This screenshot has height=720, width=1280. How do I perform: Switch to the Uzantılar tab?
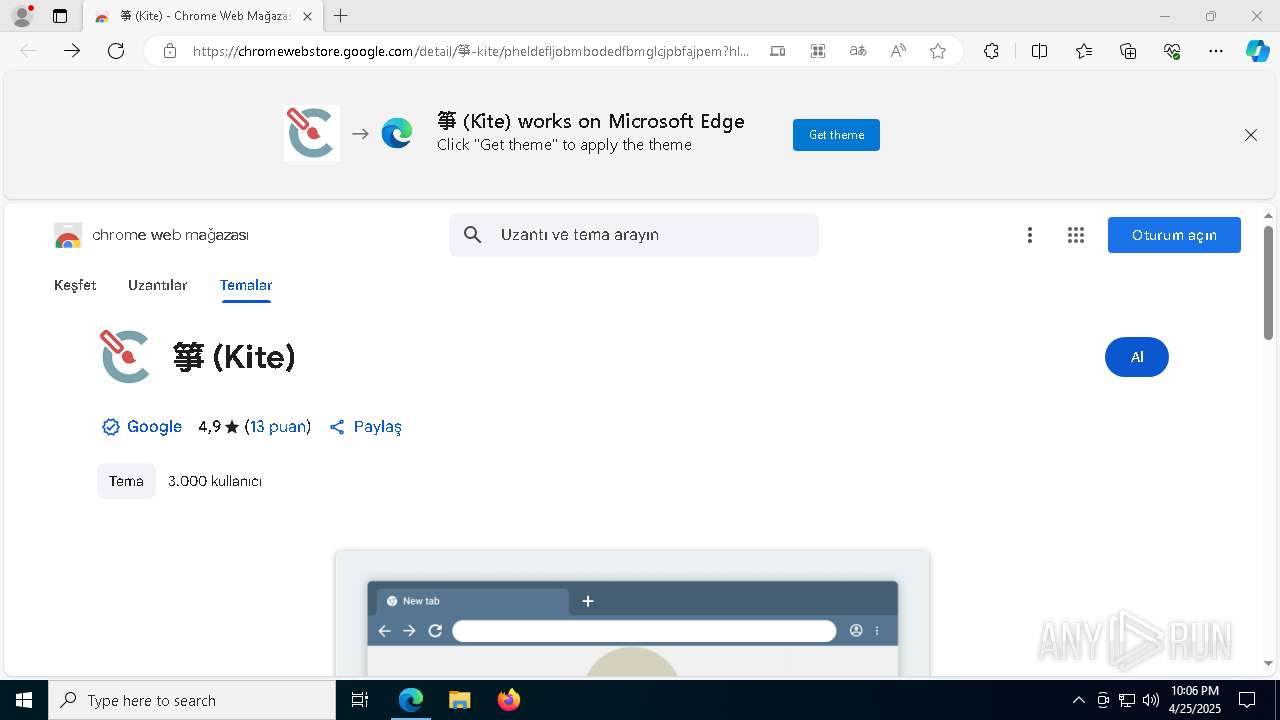pyautogui.click(x=158, y=285)
